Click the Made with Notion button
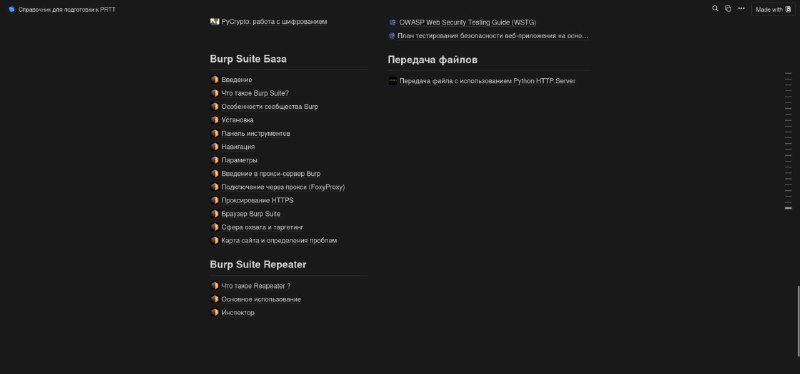 point(773,9)
